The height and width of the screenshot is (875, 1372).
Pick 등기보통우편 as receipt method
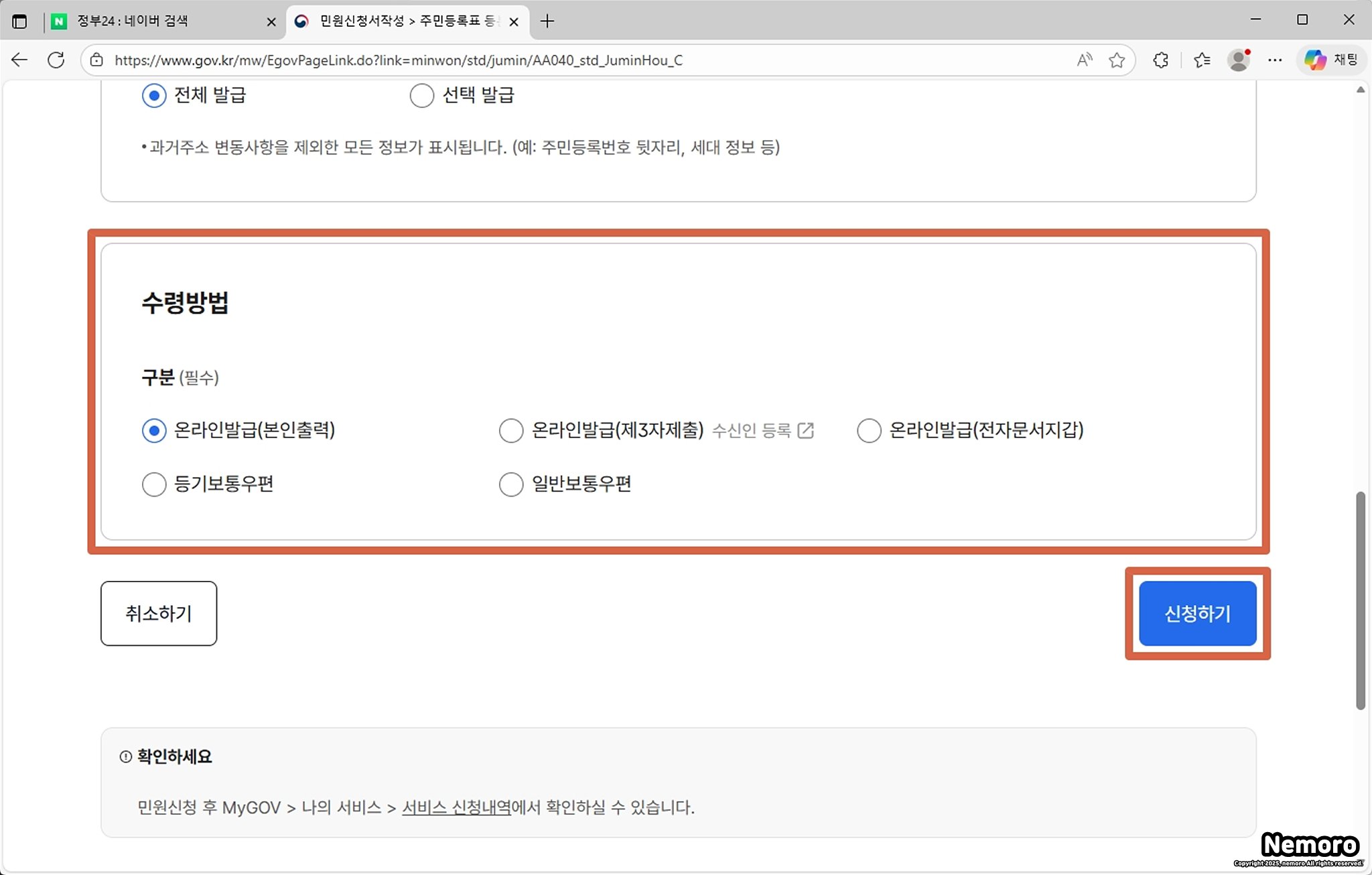pyautogui.click(x=154, y=484)
